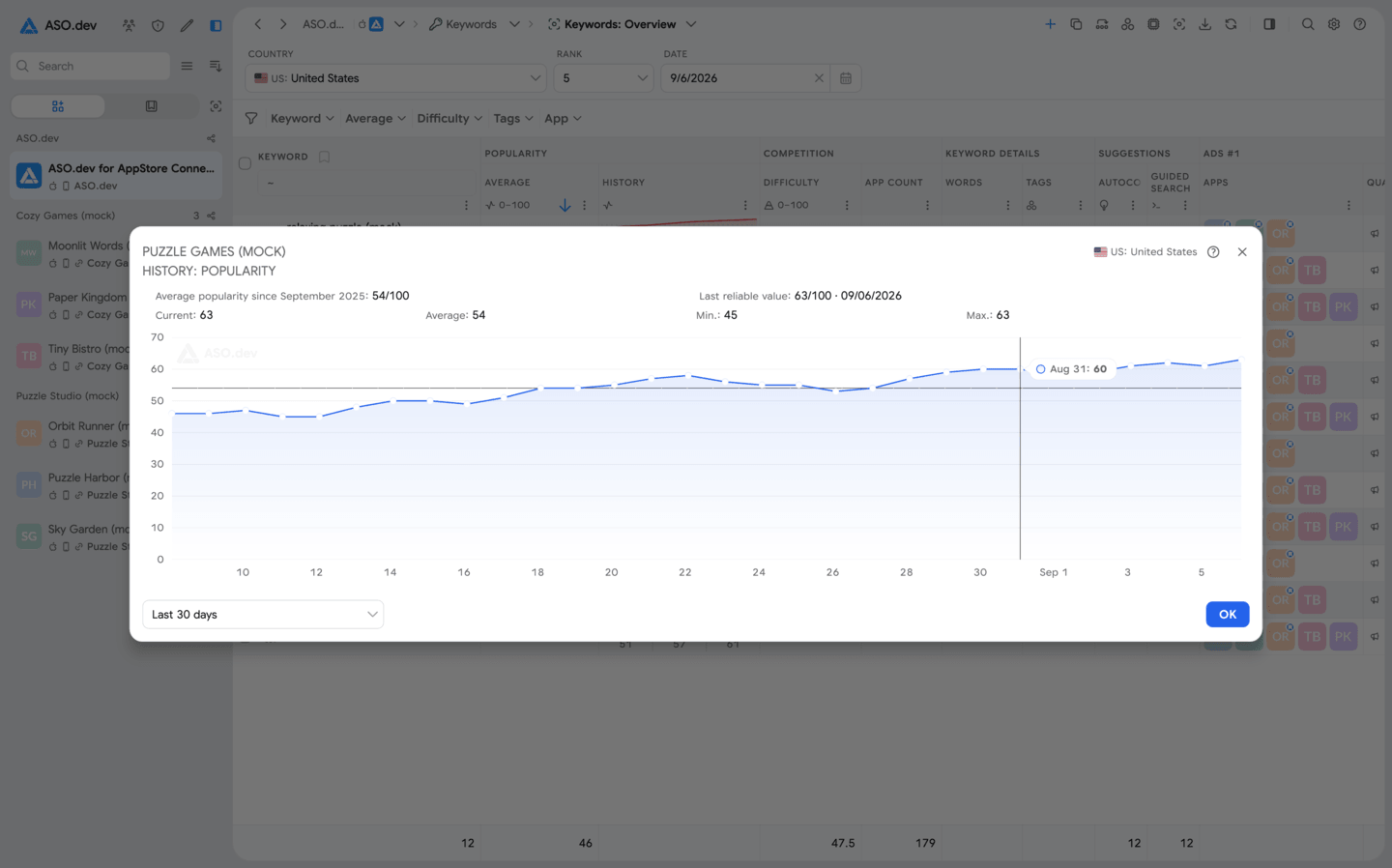Click the sidebar Search field
The height and width of the screenshot is (868, 1392).
click(x=91, y=66)
